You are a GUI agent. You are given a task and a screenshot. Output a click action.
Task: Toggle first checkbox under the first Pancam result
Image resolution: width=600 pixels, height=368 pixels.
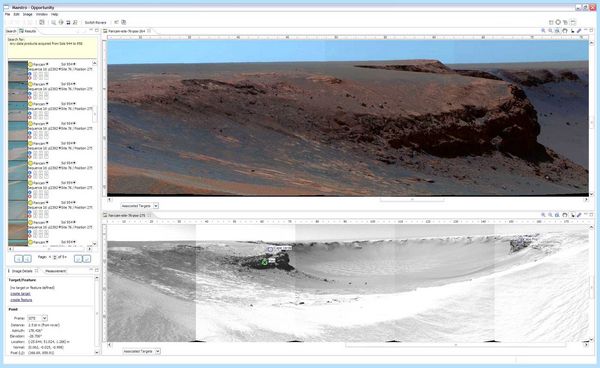tap(35, 75)
